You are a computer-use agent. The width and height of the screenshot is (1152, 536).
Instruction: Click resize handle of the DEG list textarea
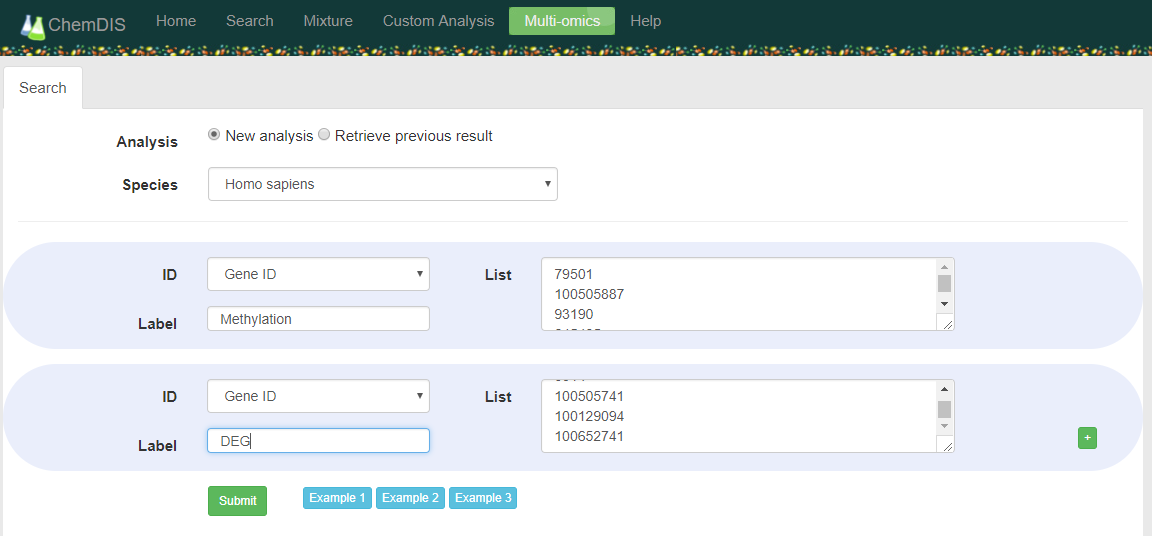tap(945, 444)
